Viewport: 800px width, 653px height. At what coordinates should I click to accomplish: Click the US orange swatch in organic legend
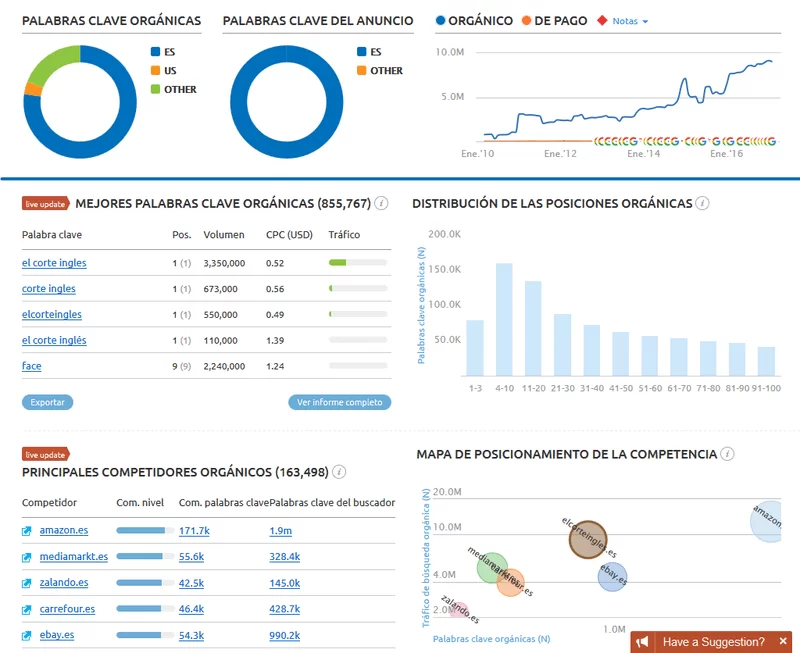156,70
